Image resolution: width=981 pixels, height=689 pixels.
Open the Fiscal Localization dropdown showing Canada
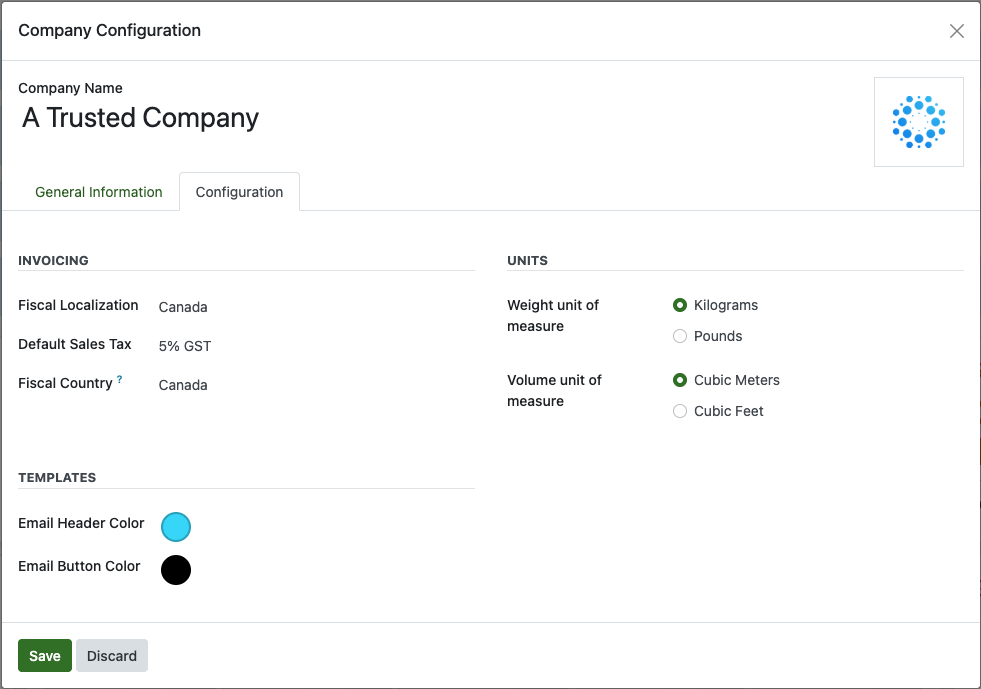(x=183, y=307)
